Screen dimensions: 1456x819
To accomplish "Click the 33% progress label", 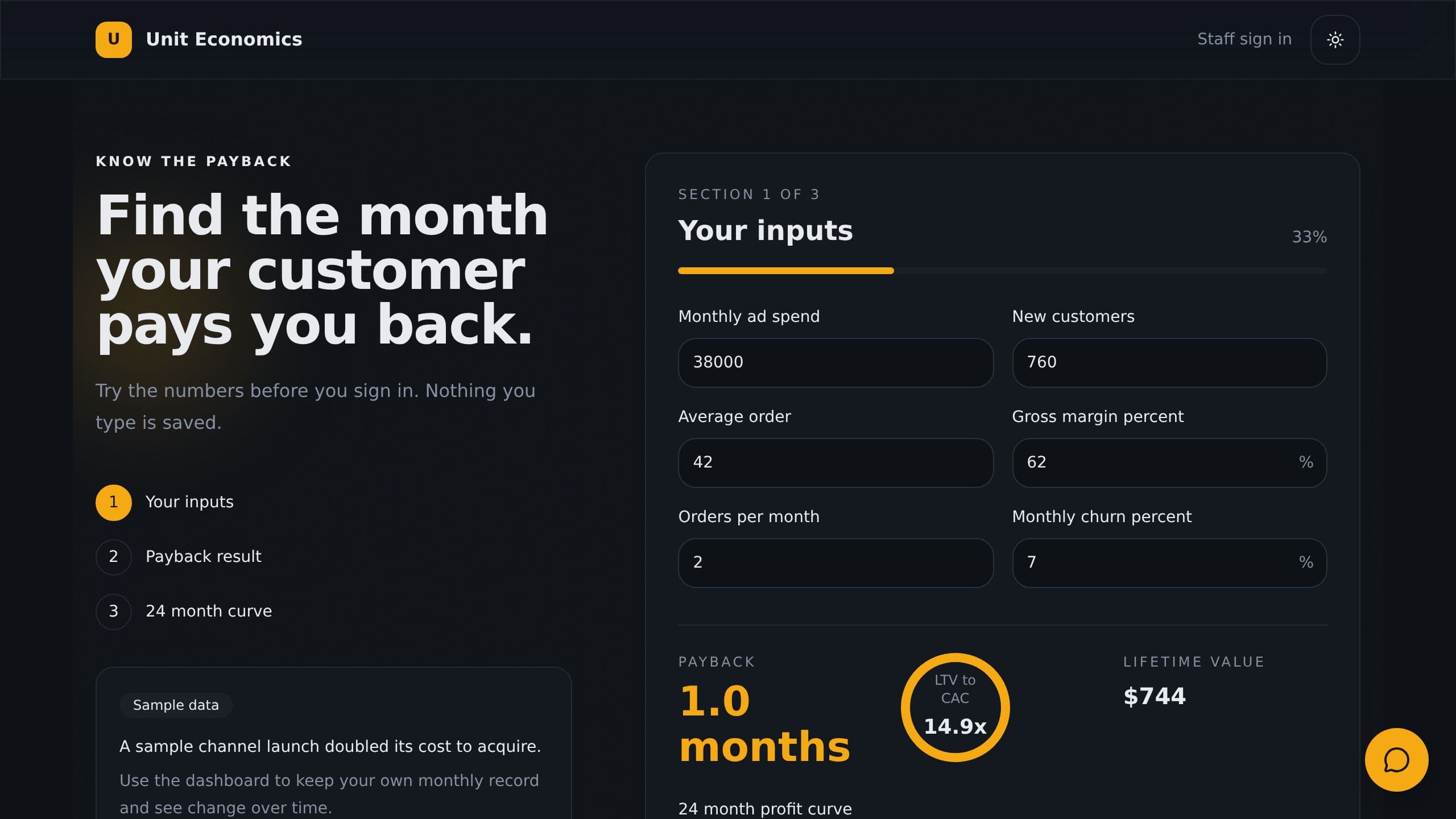I will pyautogui.click(x=1309, y=237).
